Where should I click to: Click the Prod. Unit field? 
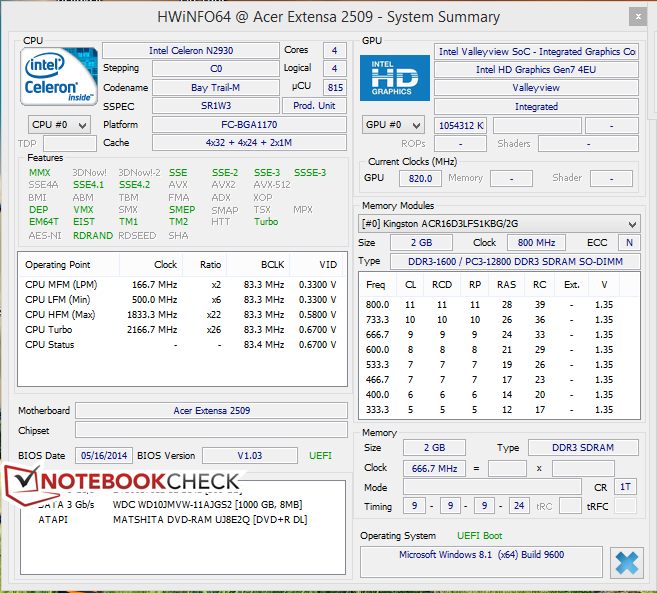(x=314, y=106)
